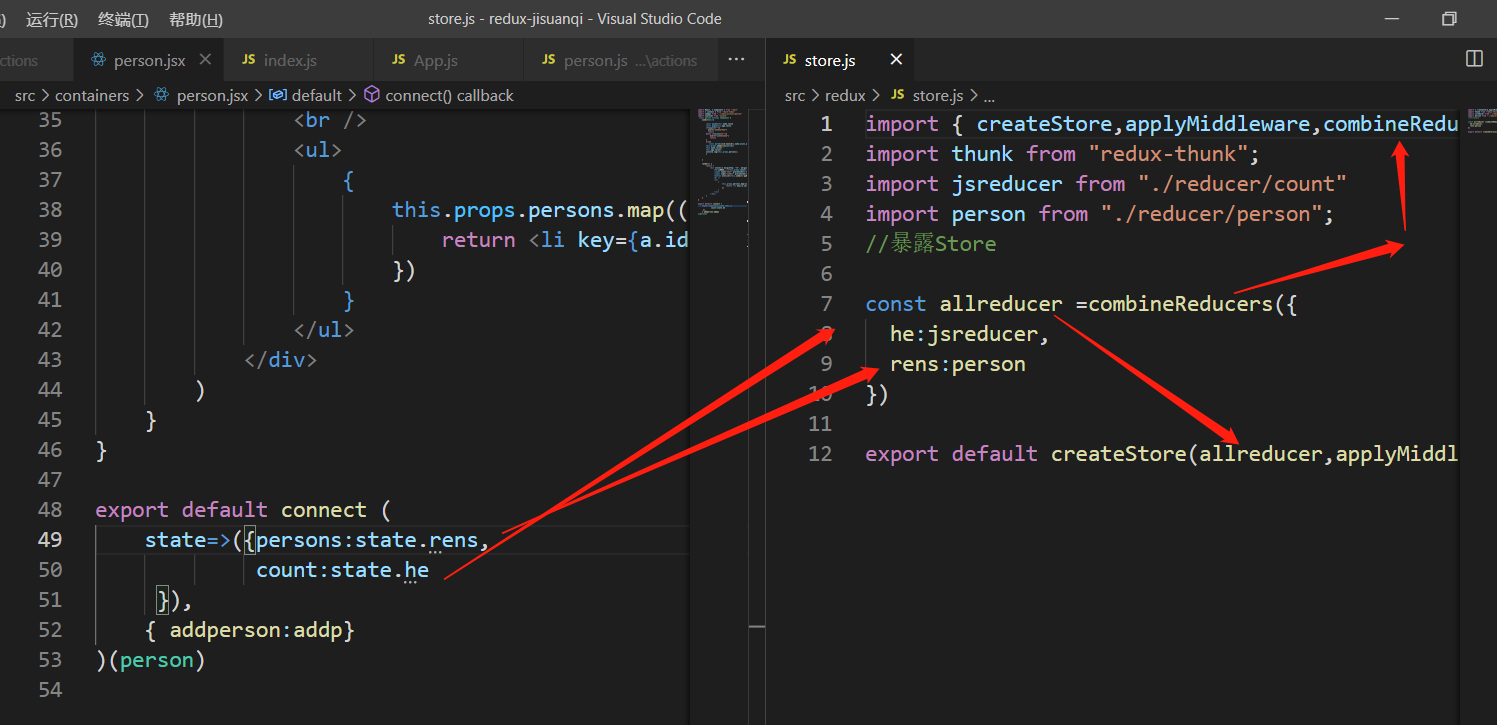Screen dimensions: 1497x725
Task: Click the JS icon on App.js tab
Action: [399, 60]
